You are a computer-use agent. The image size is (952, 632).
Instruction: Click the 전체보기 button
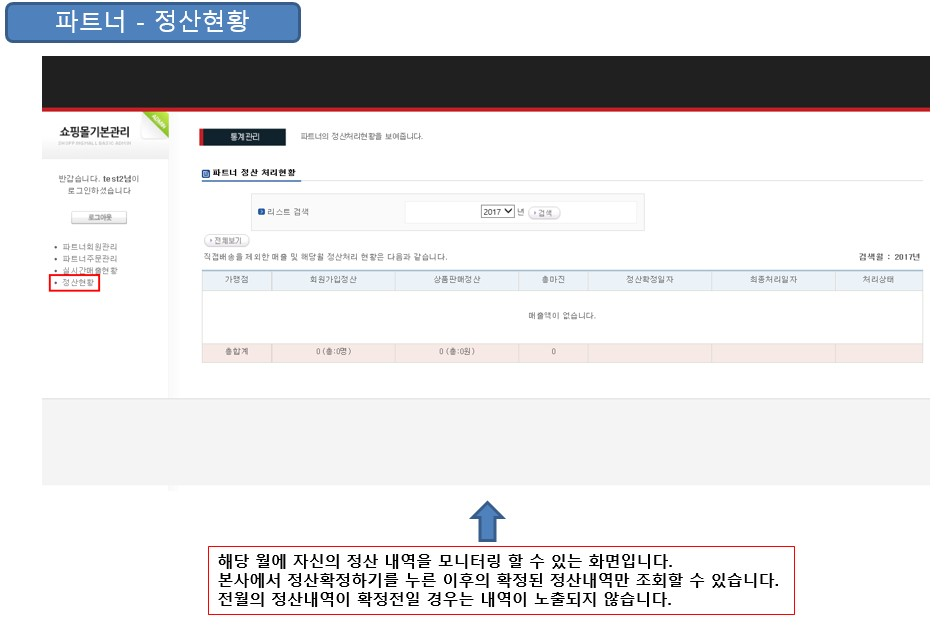pos(226,241)
